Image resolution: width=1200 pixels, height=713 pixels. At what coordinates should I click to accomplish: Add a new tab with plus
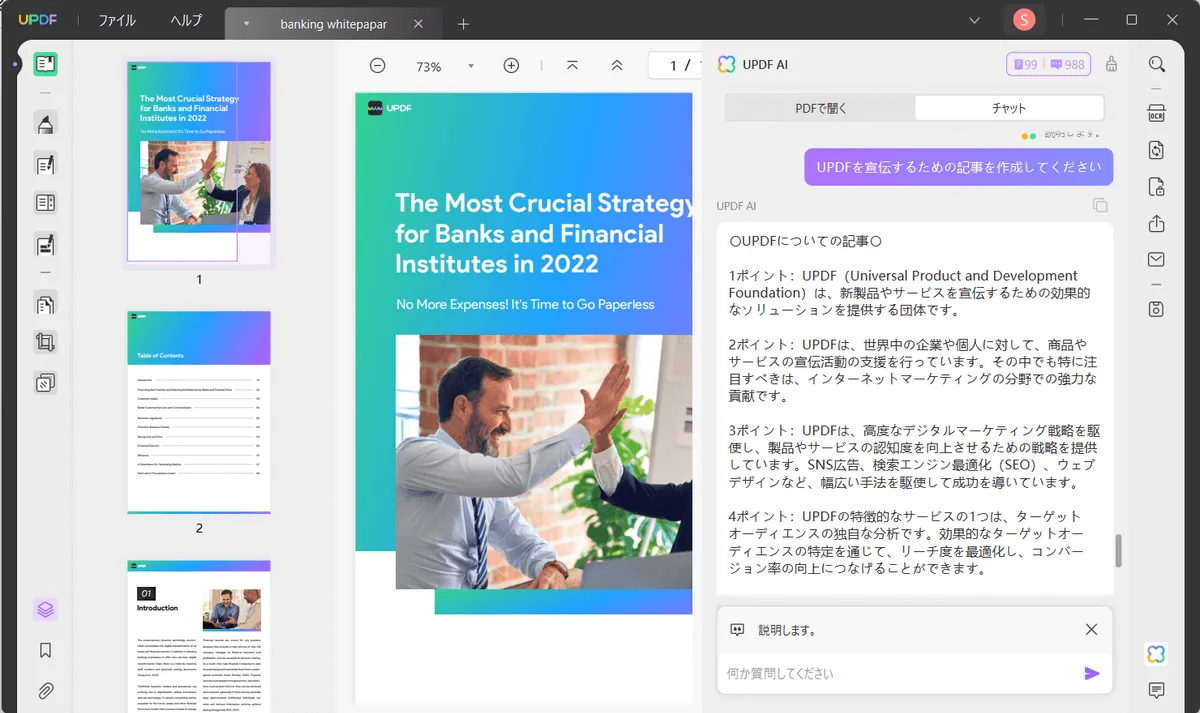pos(463,24)
